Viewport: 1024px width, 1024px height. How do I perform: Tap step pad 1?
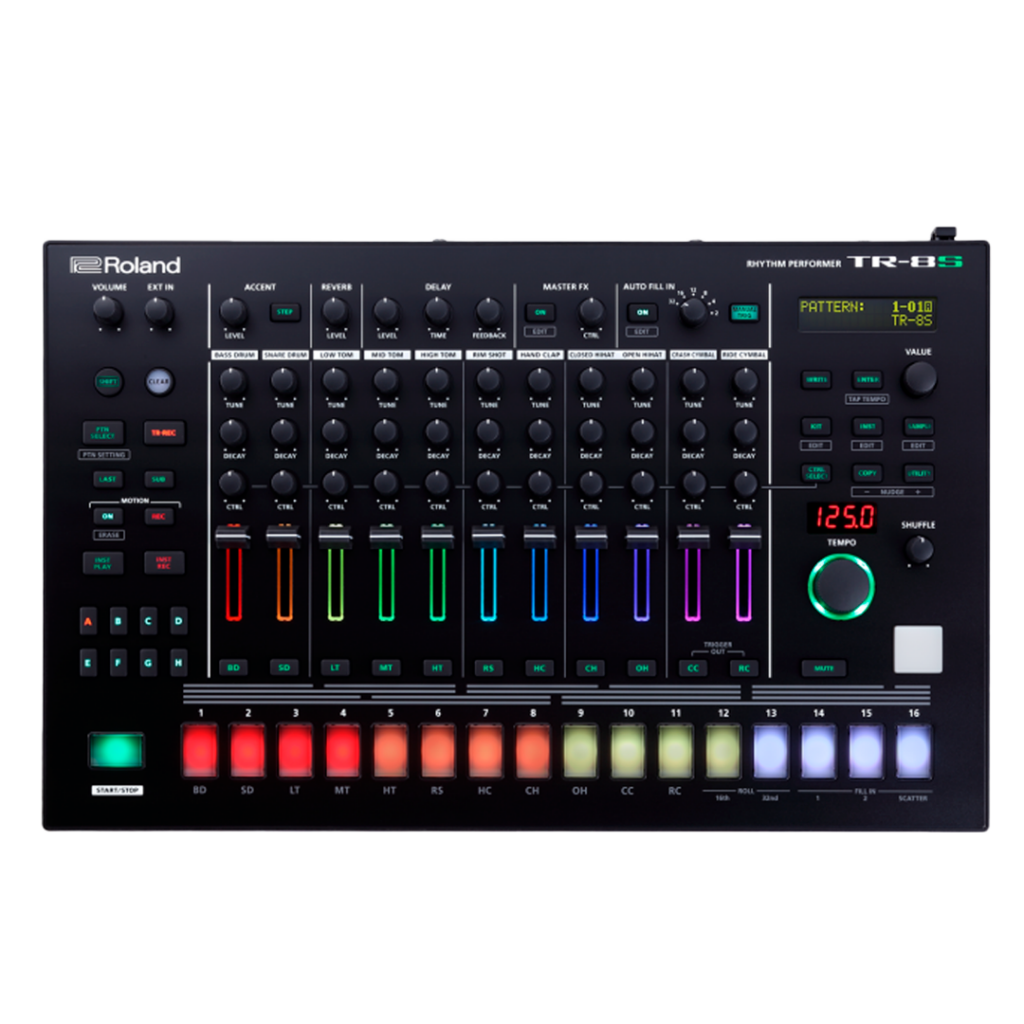click(x=200, y=750)
